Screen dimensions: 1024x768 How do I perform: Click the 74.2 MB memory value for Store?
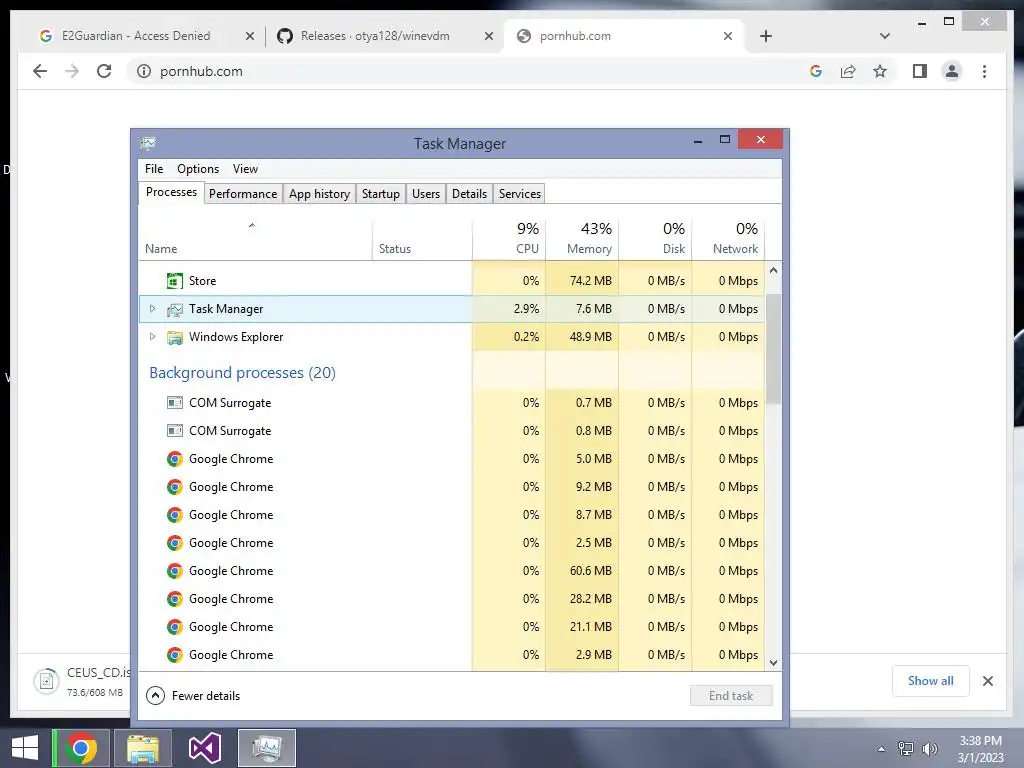tap(590, 281)
